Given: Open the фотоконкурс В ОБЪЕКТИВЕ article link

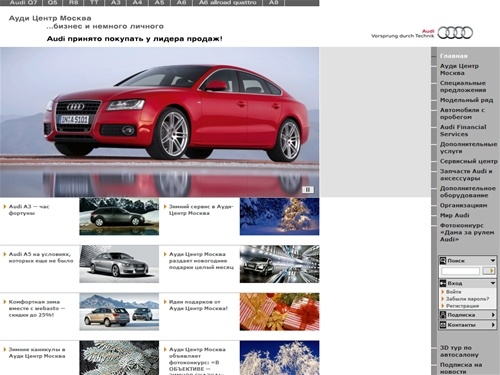Looking at the screenshot, I should point(197,361).
